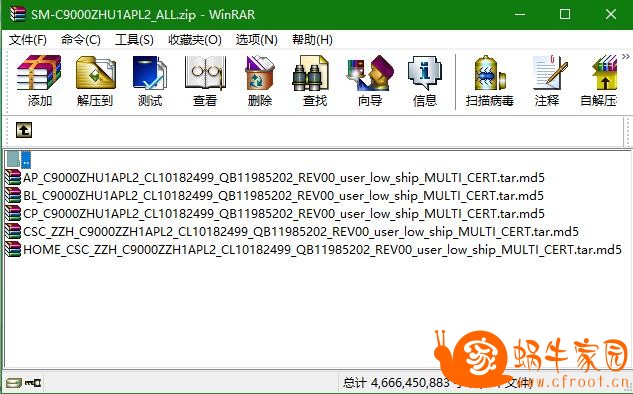Click the archive icon of BL file
The height and width of the screenshot is (394, 633).
point(13,195)
